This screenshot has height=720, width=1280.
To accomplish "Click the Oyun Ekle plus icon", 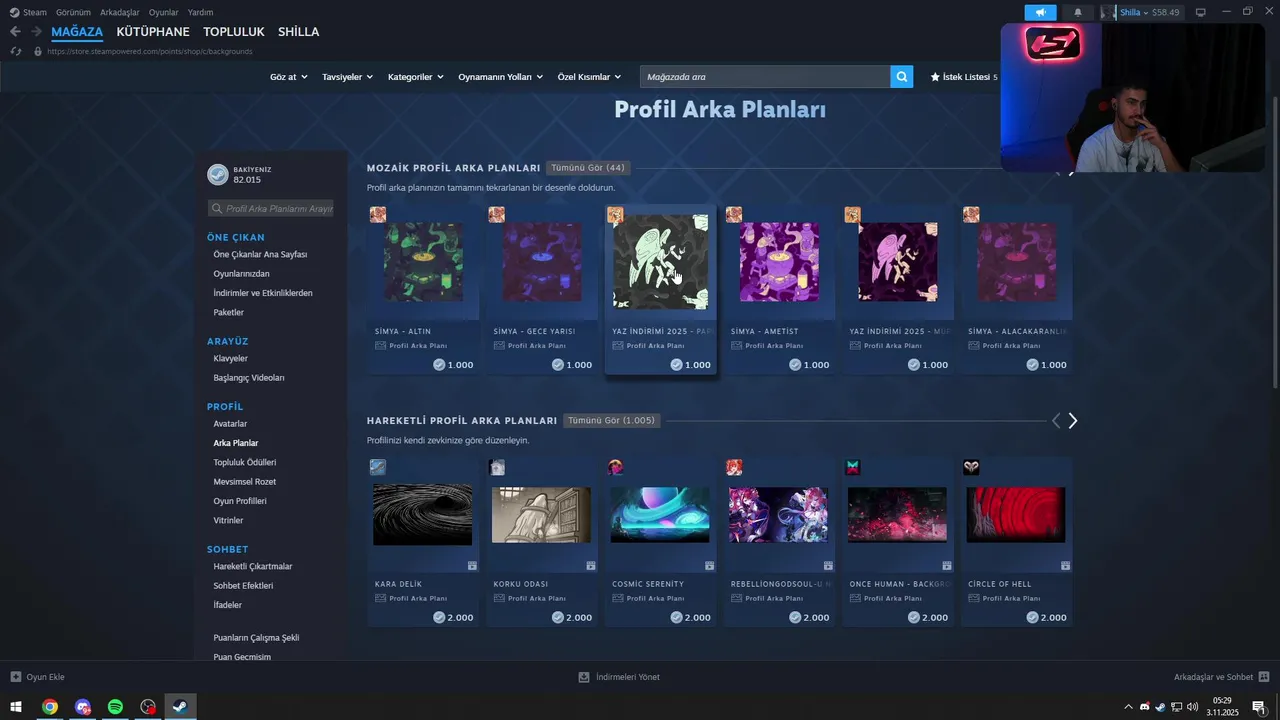I will 16,677.
